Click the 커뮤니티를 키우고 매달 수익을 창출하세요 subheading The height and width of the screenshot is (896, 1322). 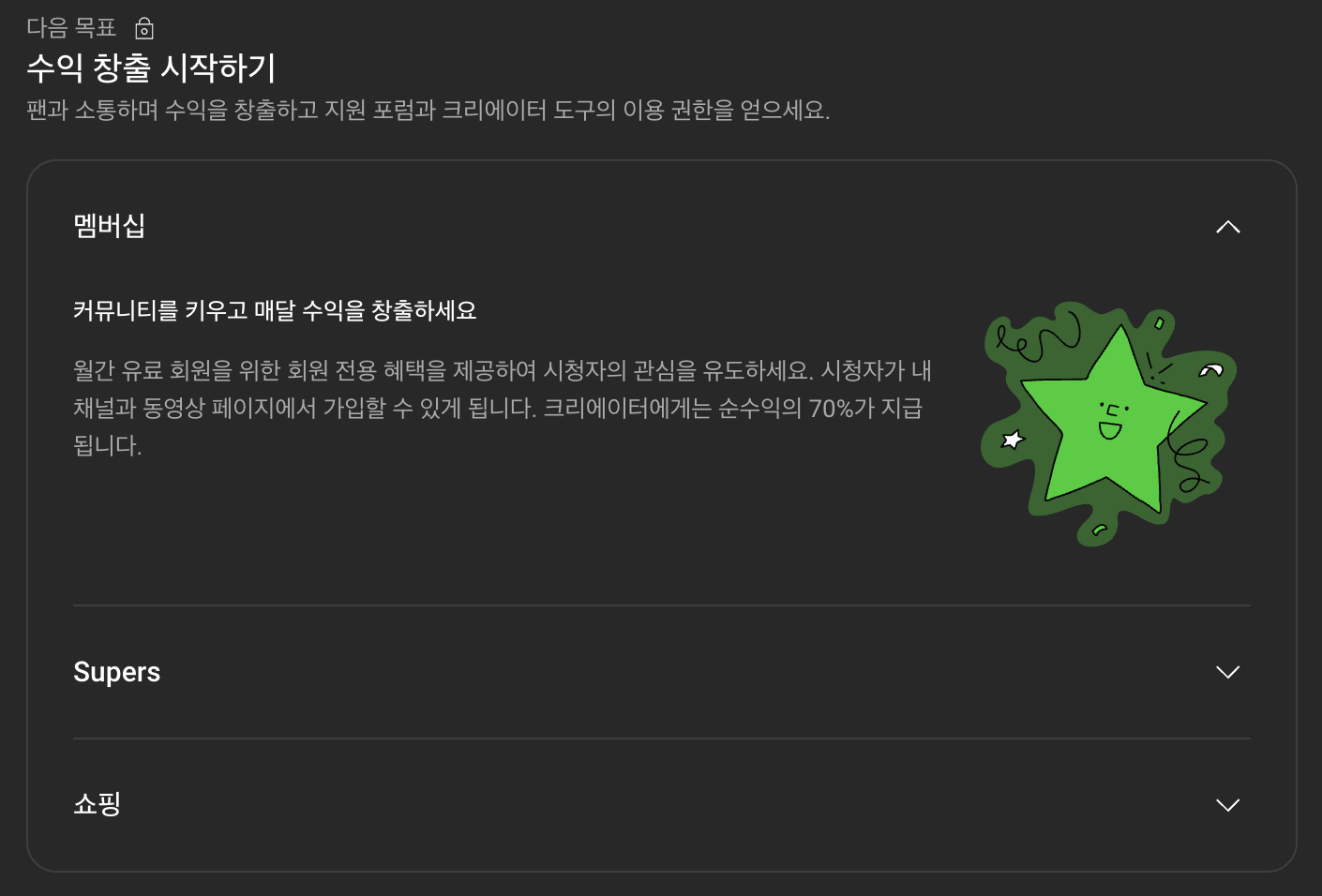tap(275, 310)
